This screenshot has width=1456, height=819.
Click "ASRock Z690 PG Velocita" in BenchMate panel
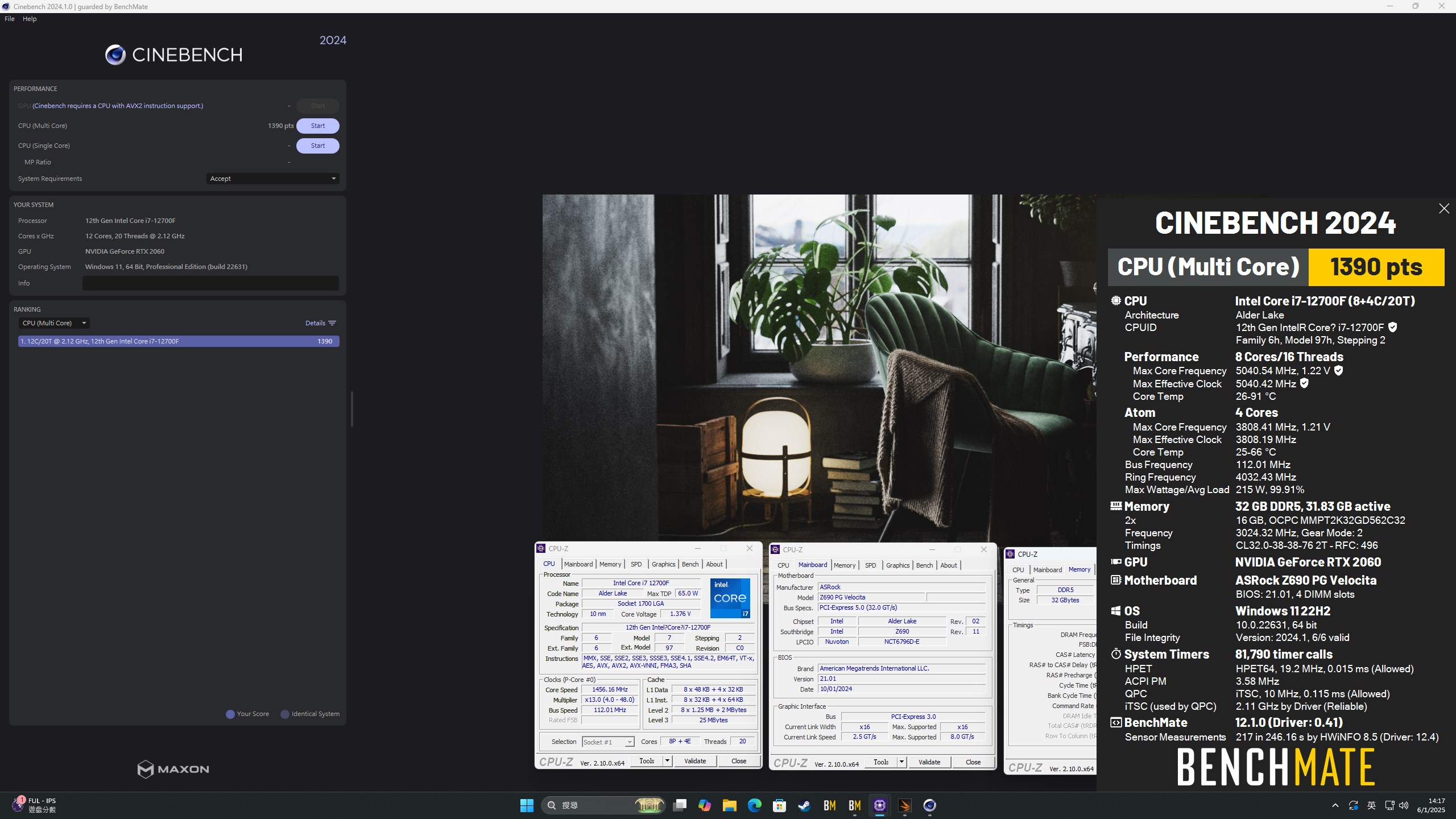point(1306,580)
